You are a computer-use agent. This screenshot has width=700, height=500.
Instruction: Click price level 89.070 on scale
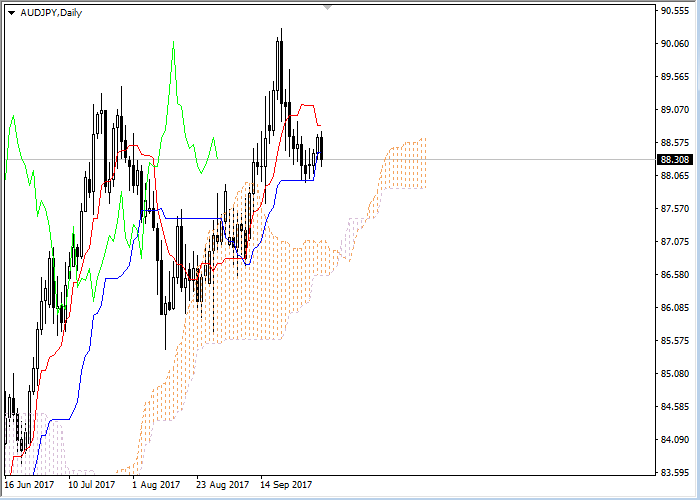point(675,110)
